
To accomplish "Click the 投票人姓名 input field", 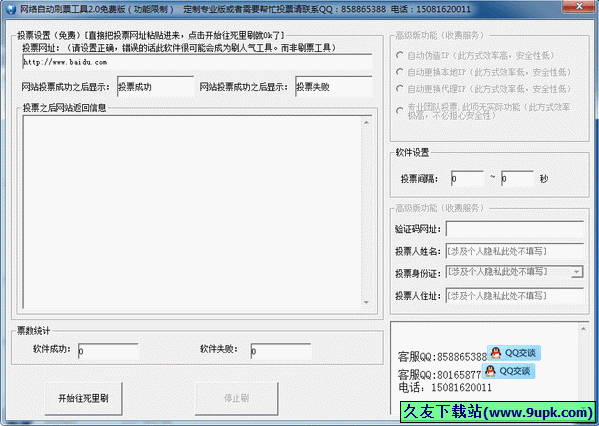I will (x=515, y=251).
